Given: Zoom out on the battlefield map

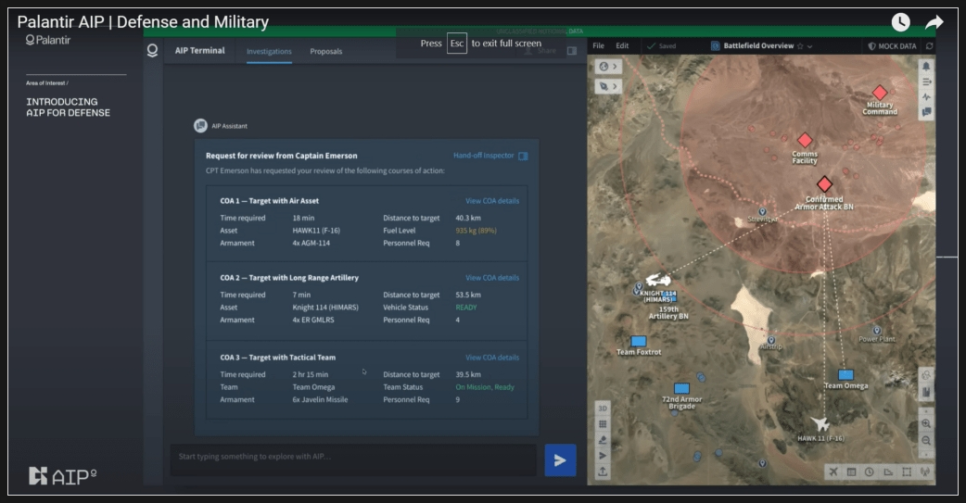Looking at the screenshot, I should click(x=926, y=440).
